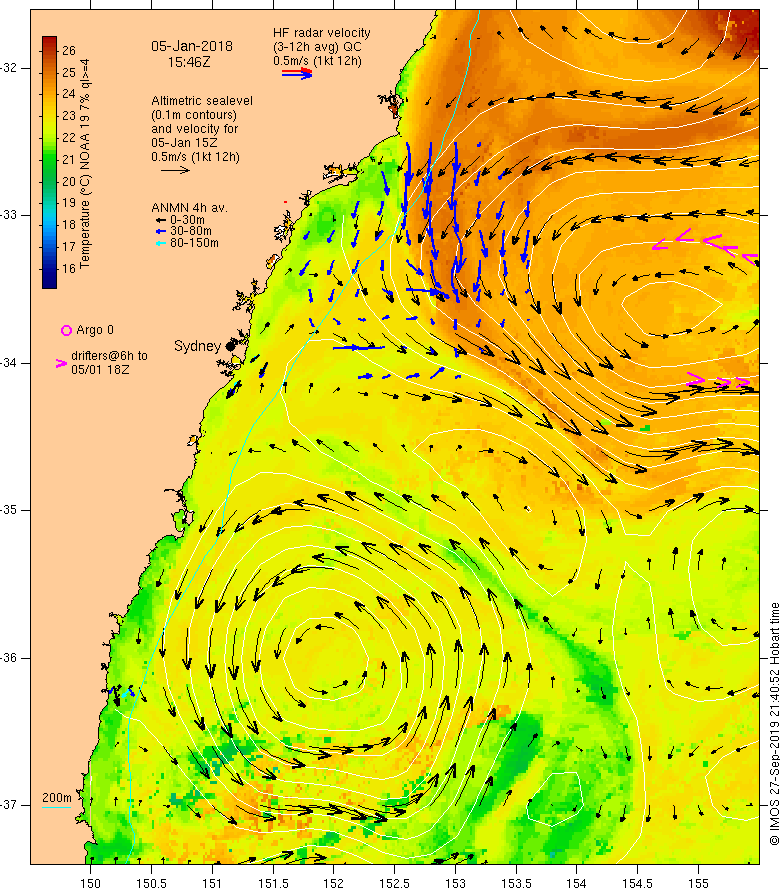The image size is (780, 890).
Task: Click the cyan 80-150m ANMN legend arrow
Action: coord(161,243)
